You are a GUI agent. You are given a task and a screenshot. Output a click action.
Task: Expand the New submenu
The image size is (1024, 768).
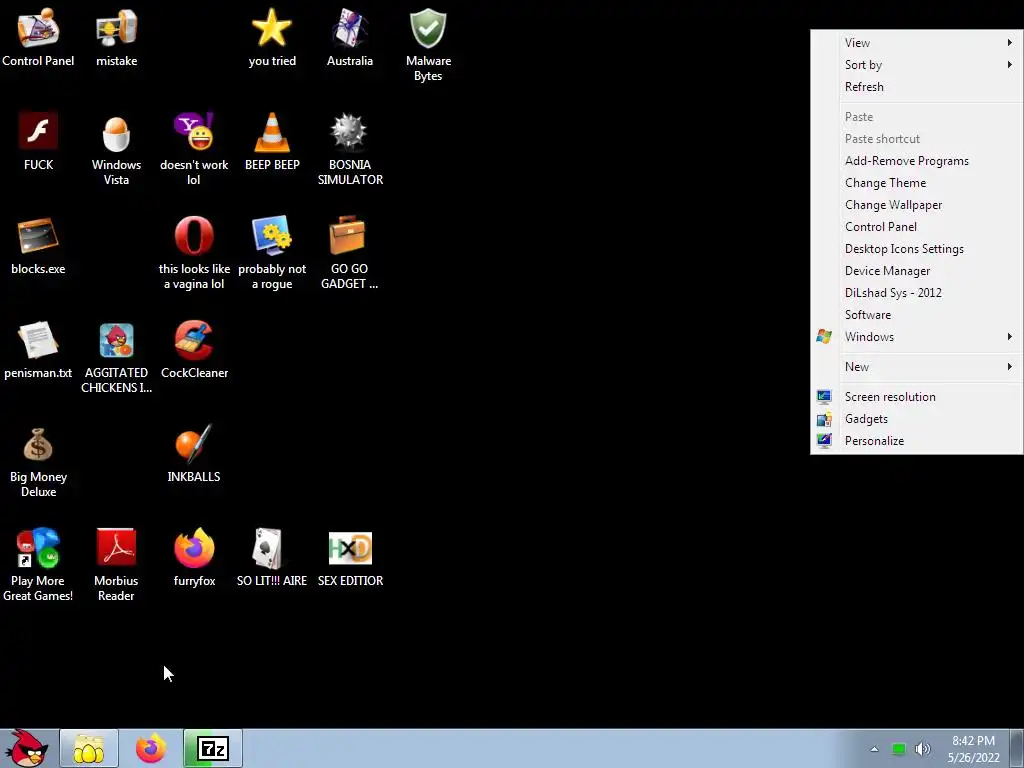point(917,366)
